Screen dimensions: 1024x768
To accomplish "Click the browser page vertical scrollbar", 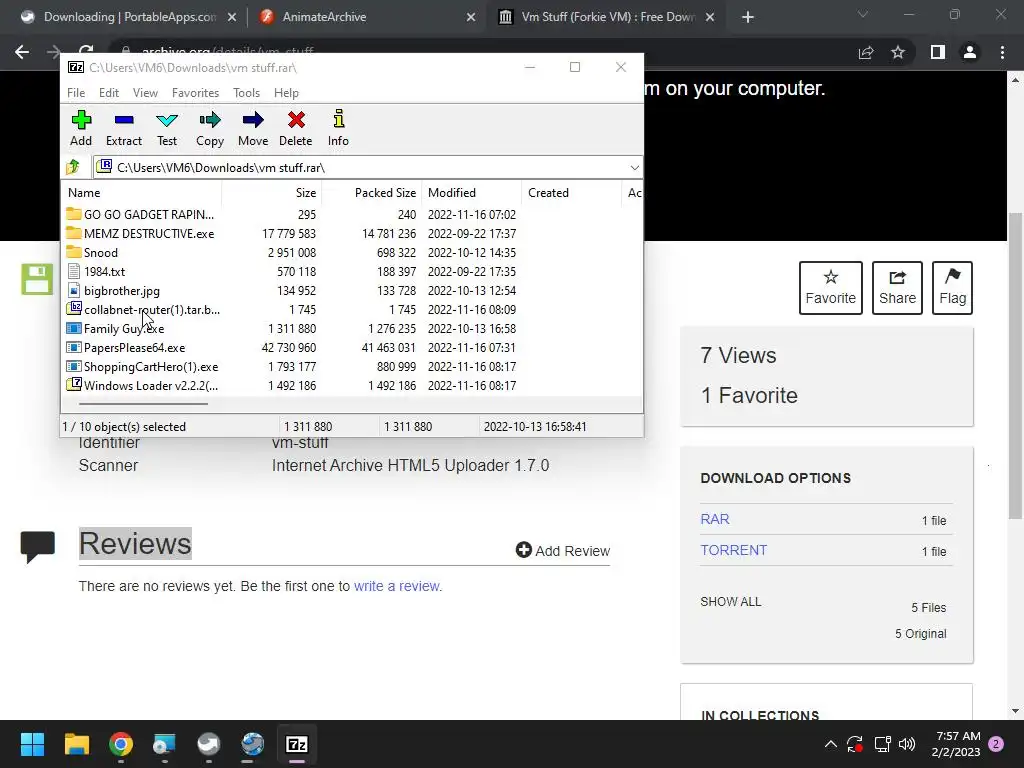I will point(1016,366).
